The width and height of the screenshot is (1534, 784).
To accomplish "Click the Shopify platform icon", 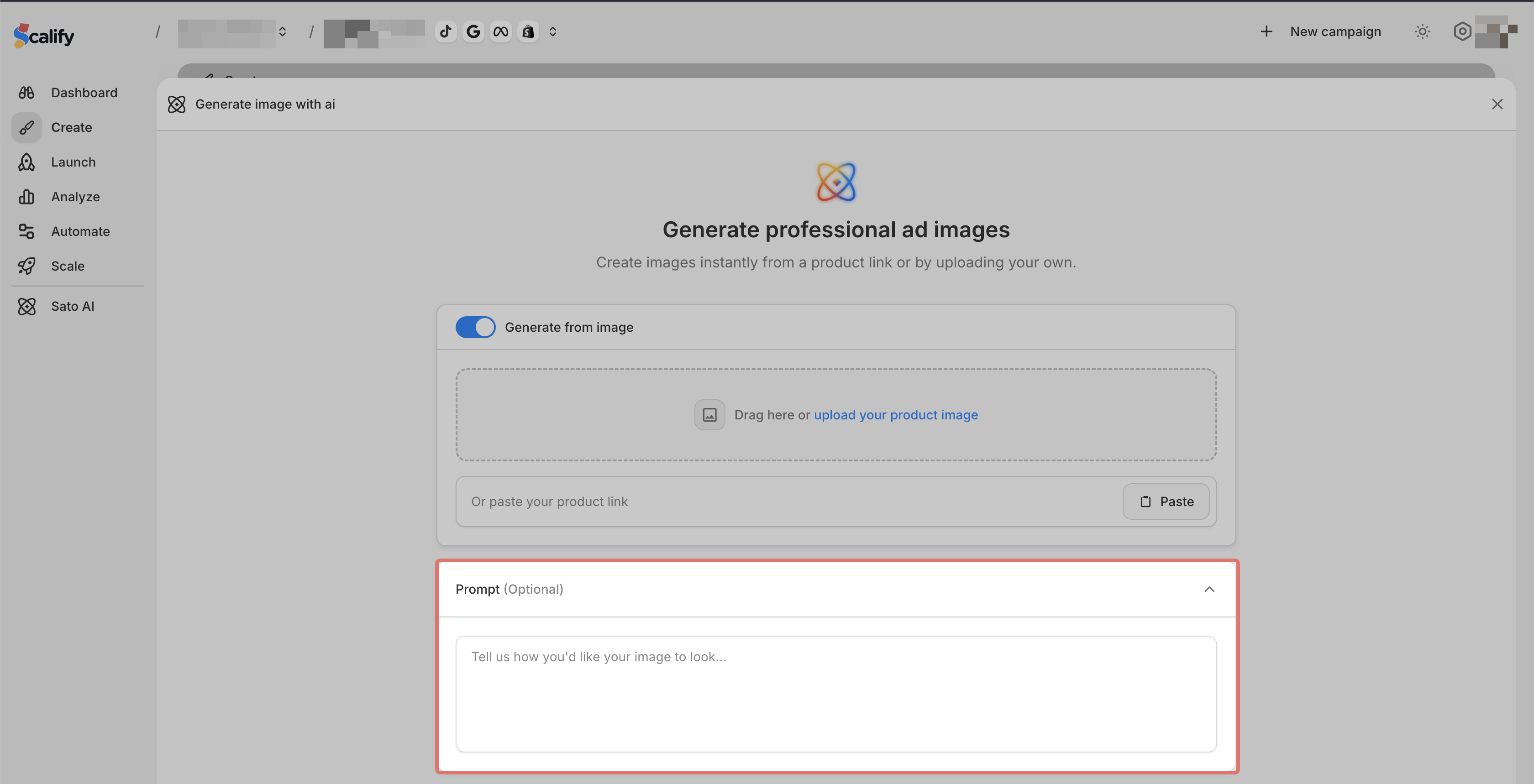I will click(x=528, y=31).
